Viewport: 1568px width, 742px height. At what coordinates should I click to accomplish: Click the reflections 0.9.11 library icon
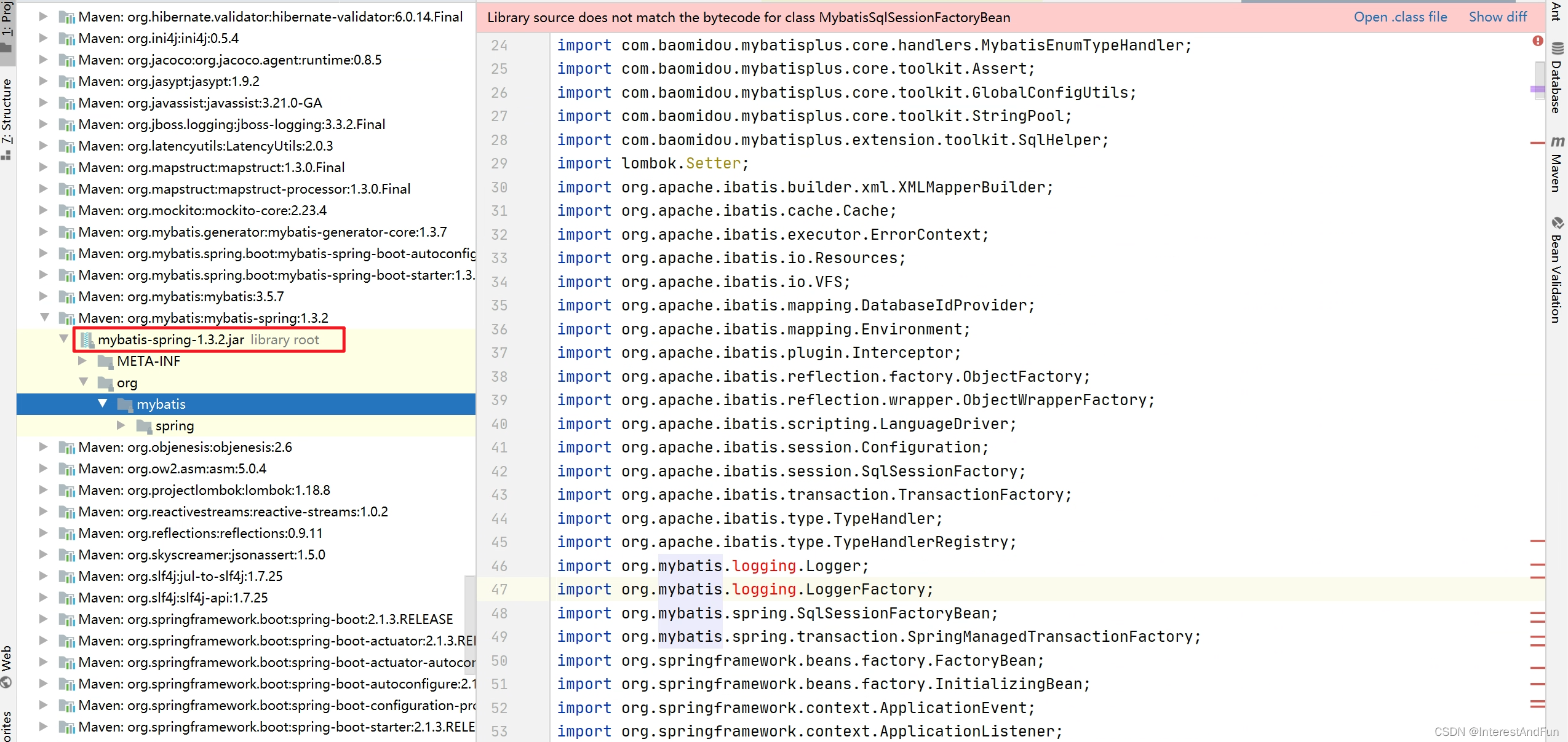[66, 534]
